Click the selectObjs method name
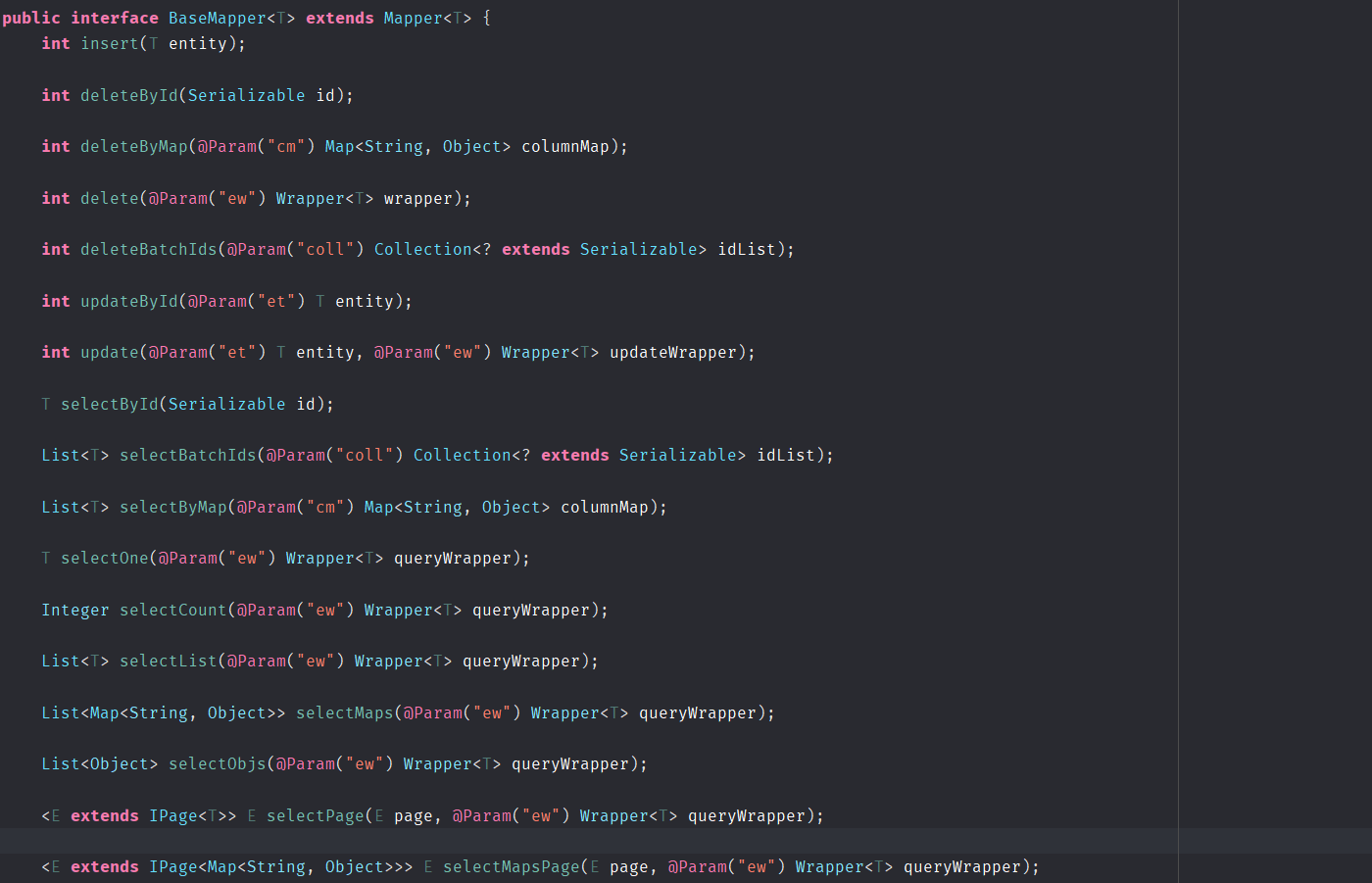 (x=218, y=763)
